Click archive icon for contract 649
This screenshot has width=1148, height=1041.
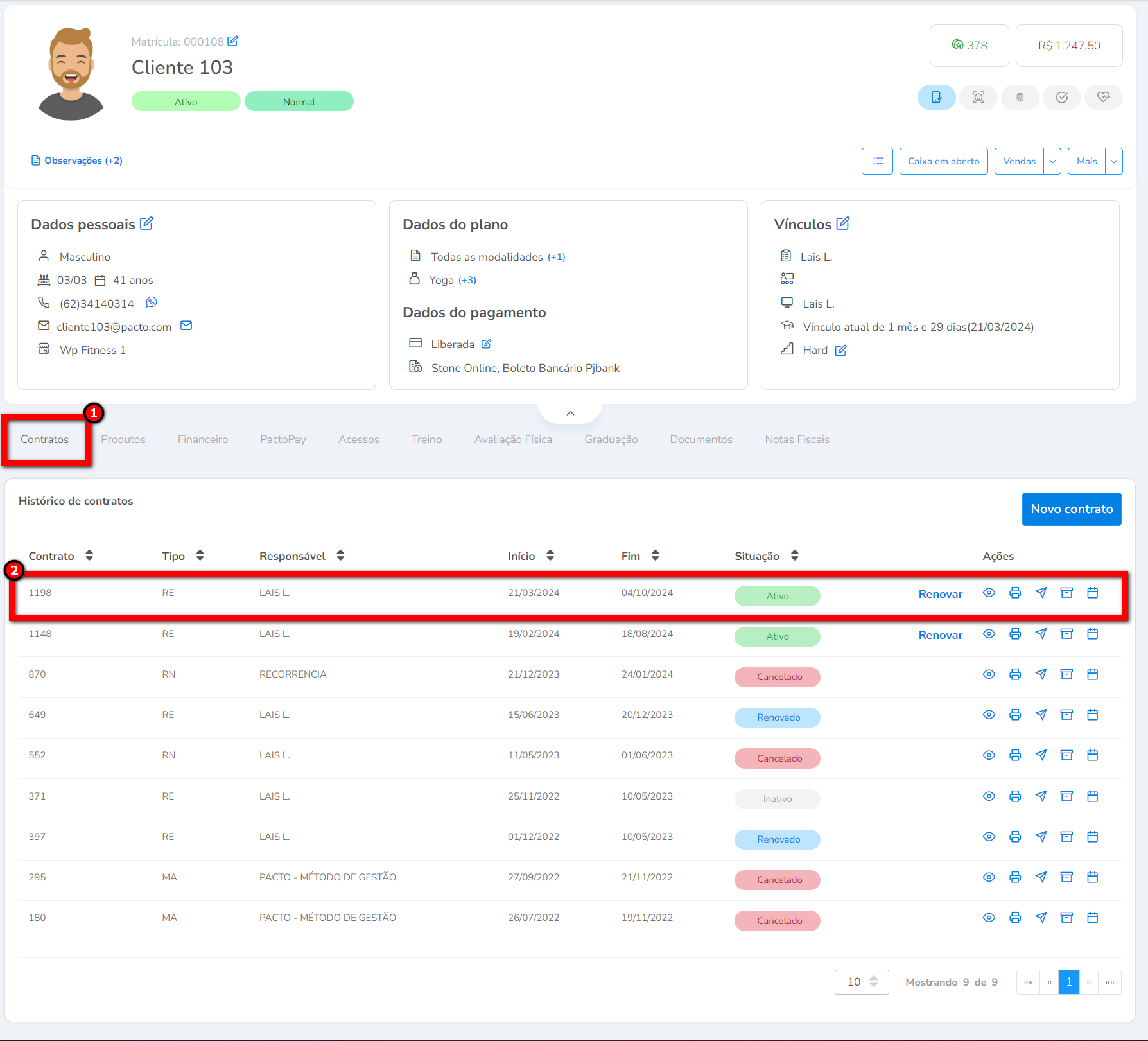pyautogui.click(x=1066, y=715)
